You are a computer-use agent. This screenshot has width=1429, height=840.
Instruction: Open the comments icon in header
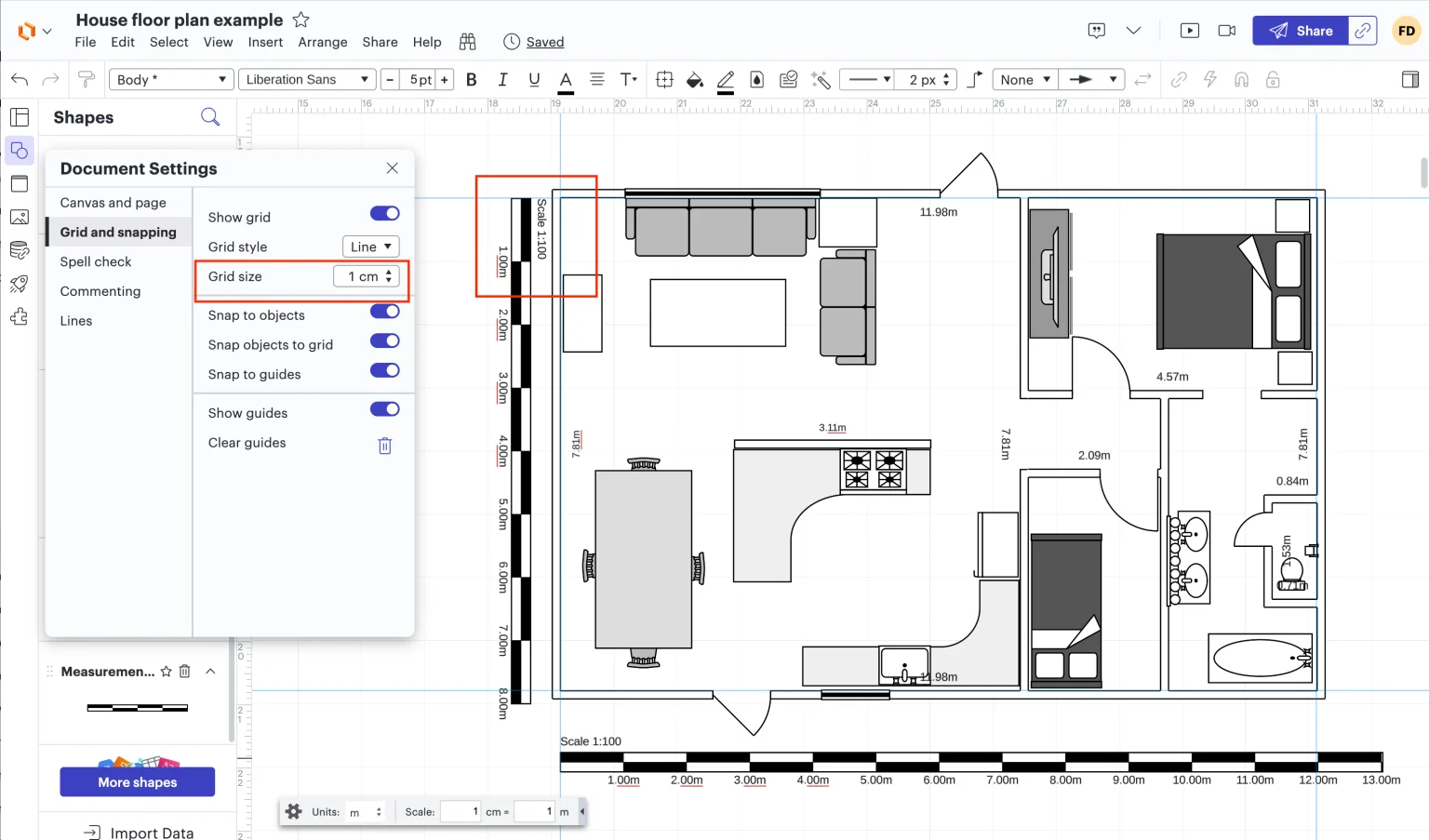pyautogui.click(x=1097, y=31)
